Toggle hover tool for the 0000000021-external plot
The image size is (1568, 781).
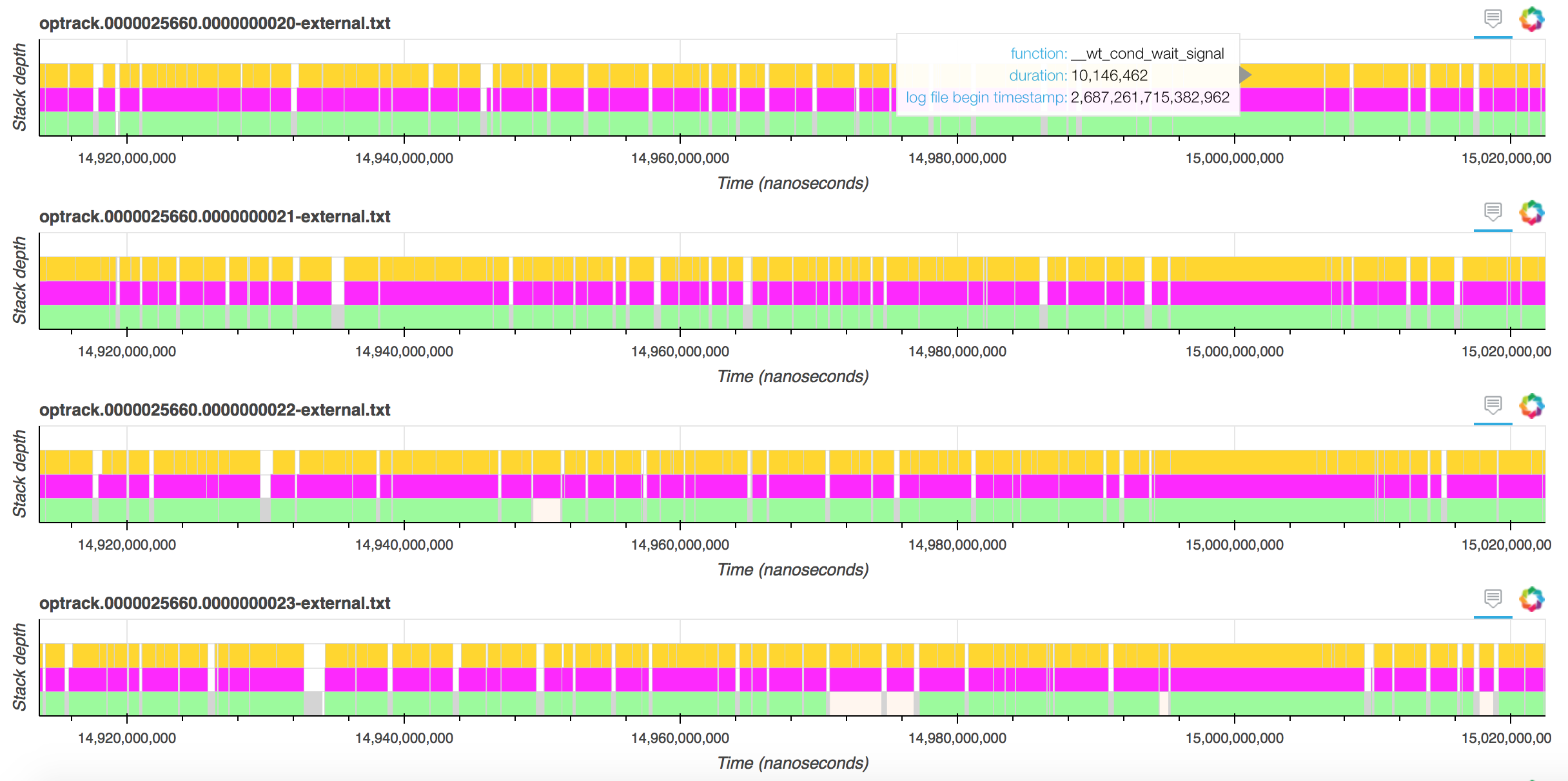tap(1493, 212)
